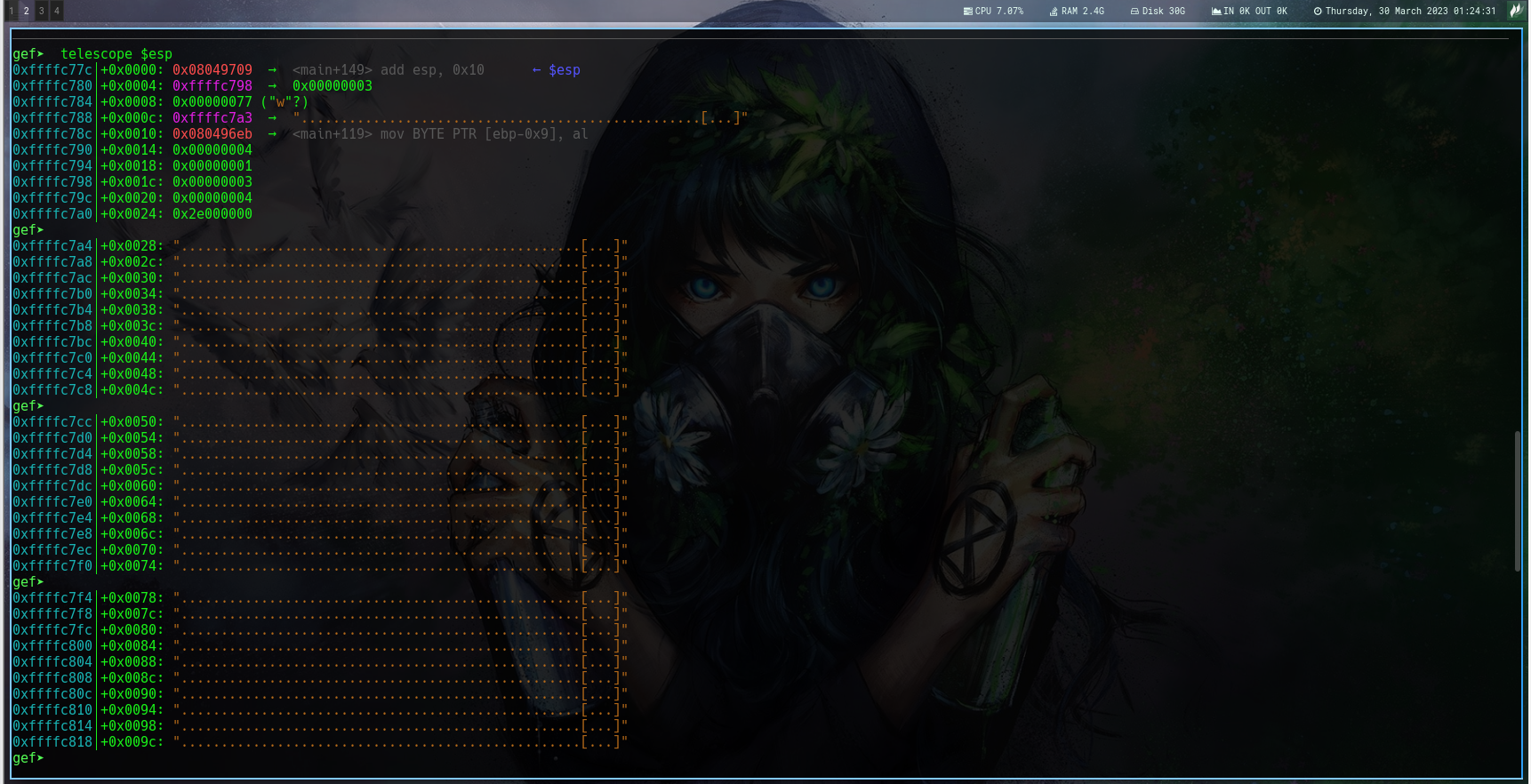Click the feather logo icon at bar end

click(1516, 11)
